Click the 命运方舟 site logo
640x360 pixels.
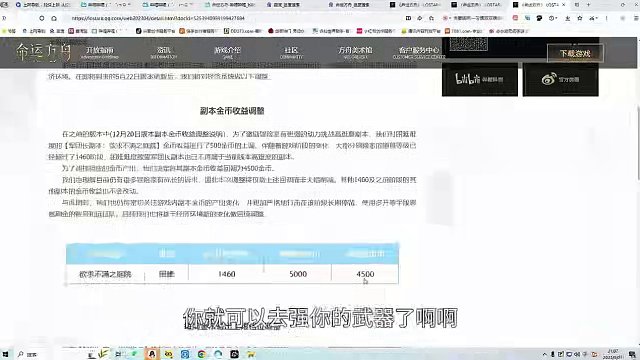43,52
